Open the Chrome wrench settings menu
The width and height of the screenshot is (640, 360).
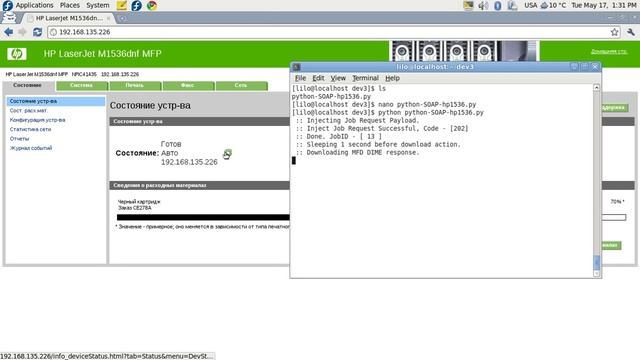631,32
